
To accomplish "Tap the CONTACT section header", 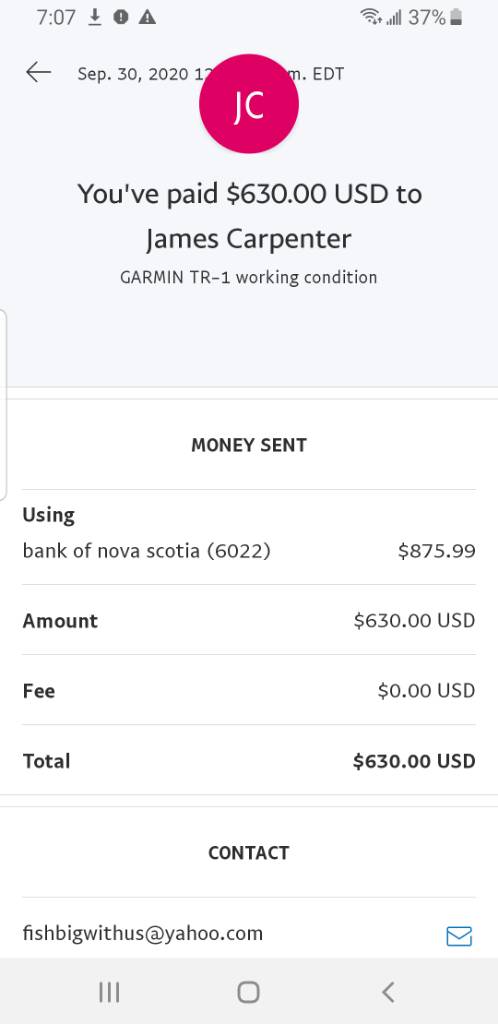I will point(249,853).
